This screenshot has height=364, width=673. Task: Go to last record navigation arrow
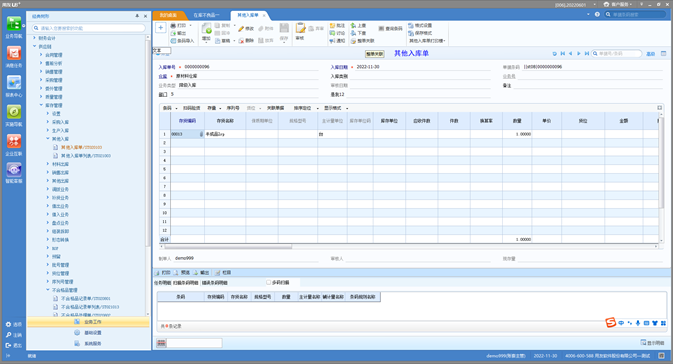pos(586,54)
